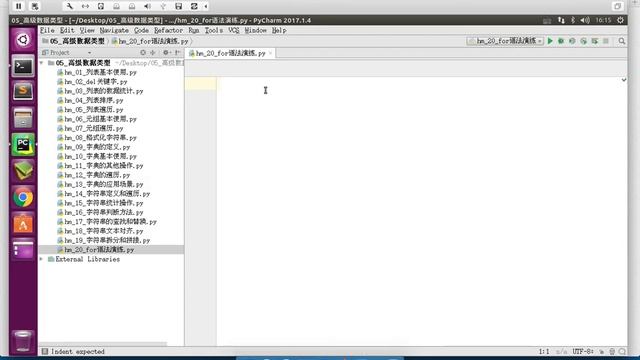Open the Code menu
The width and height of the screenshot is (640, 360).
141,31
